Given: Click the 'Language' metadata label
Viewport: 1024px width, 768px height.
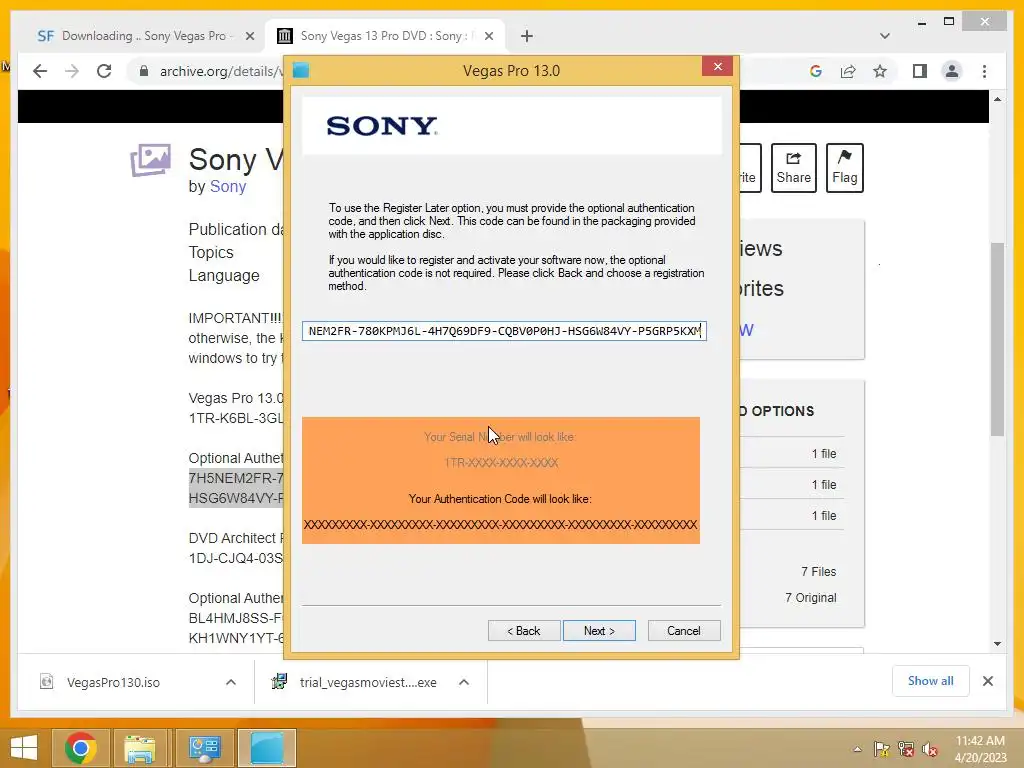Looking at the screenshot, I should [224, 276].
